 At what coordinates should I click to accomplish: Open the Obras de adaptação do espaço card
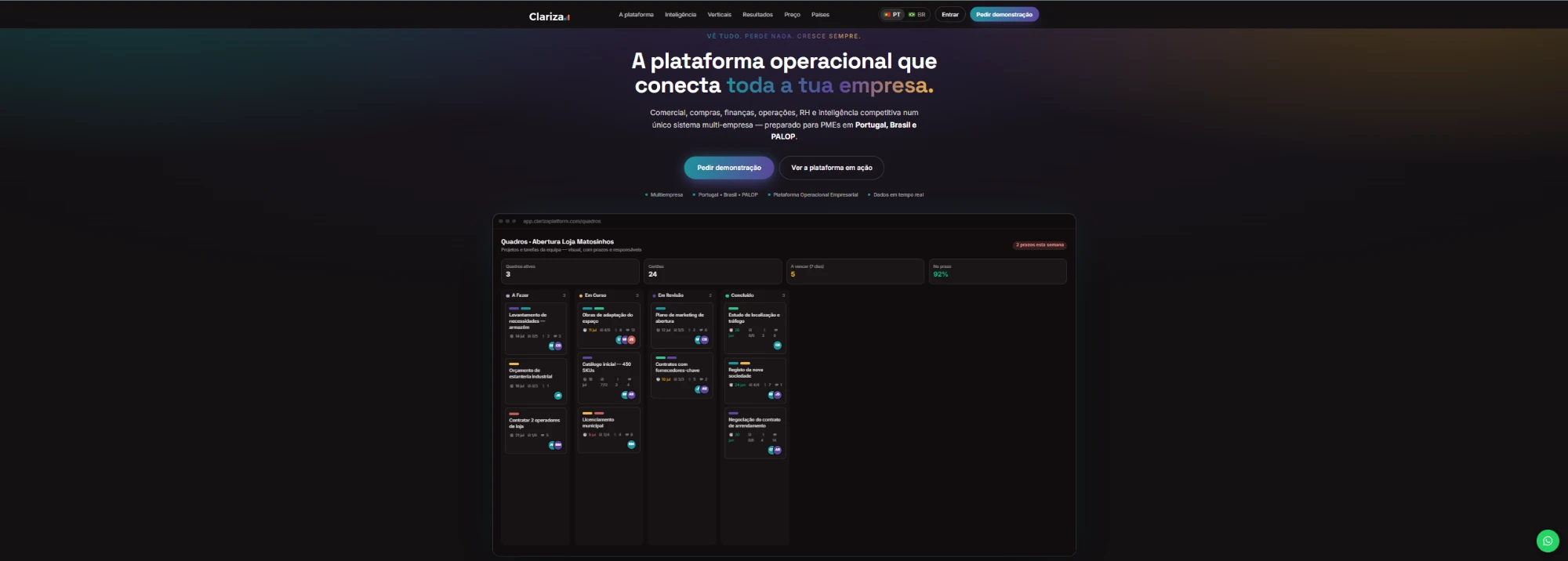(608, 325)
